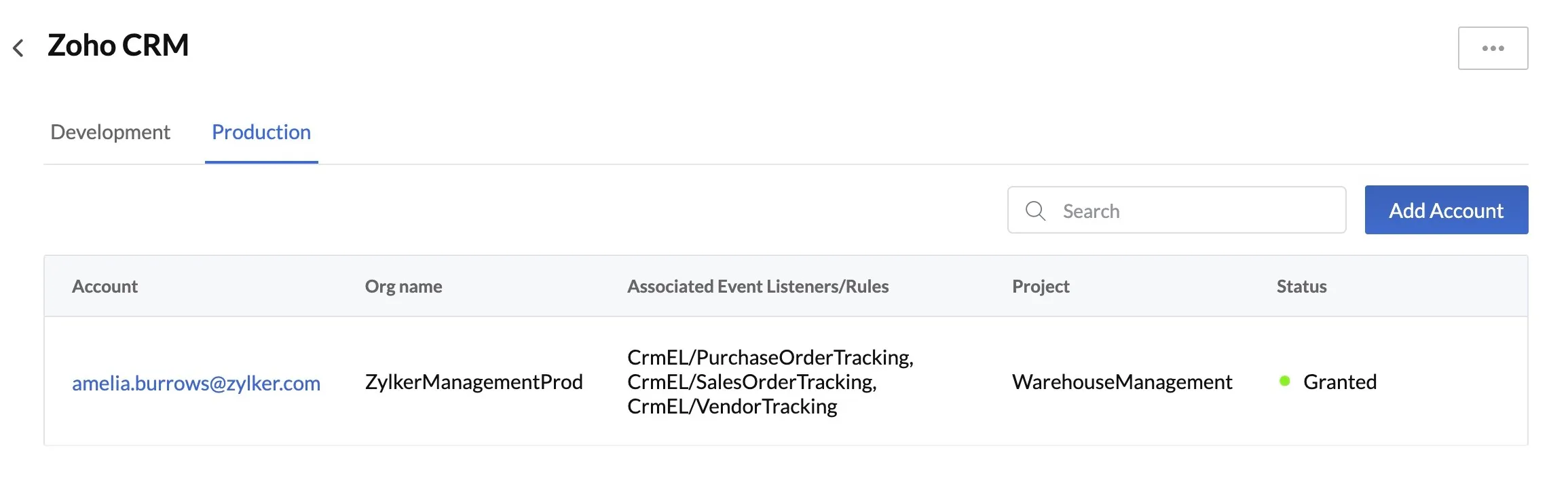Select the ZylkerManagementProd org name cell
The width and height of the screenshot is (1568, 495).
pyautogui.click(x=474, y=382)
